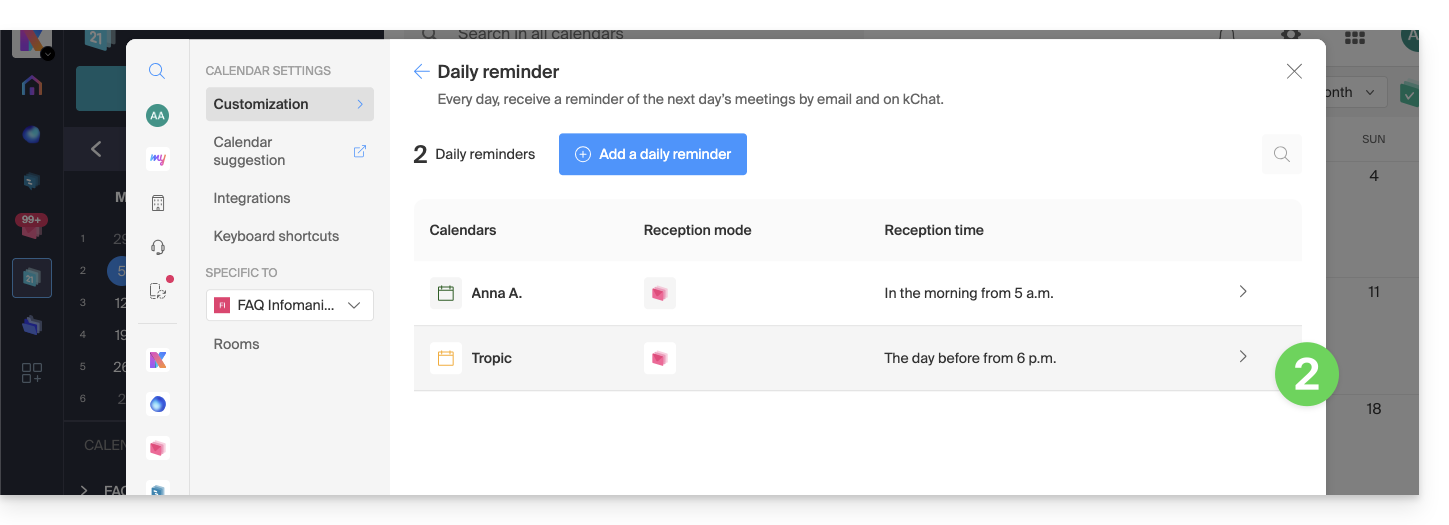Click the apps grid icon in the top bar
This screenshot has height=525, width=1449.
[1355, 37]
